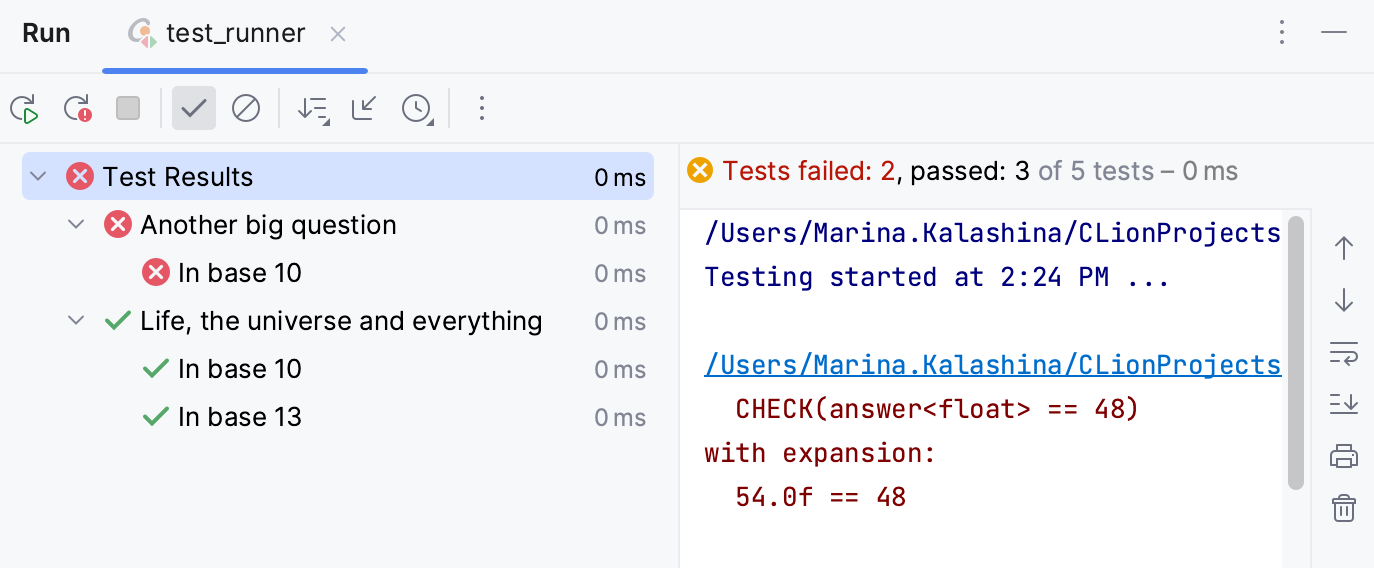This screenshot has width=1374, height=568.
Task: Click the Print console output icon
Action: point(1344,456)
